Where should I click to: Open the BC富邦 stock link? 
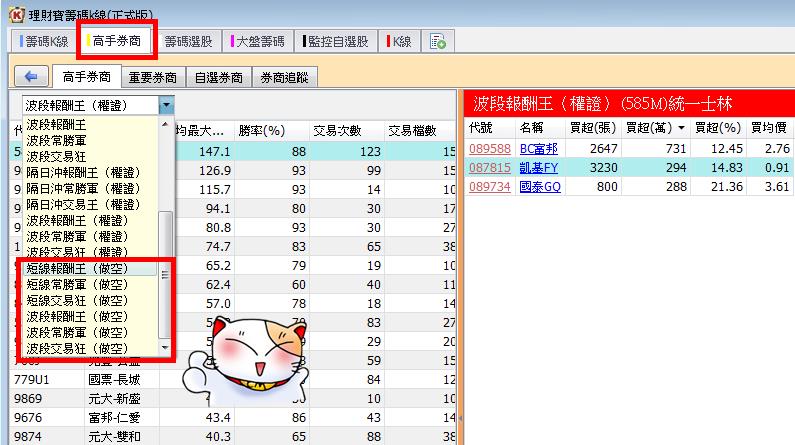pyautogui.click(x=538, y=149)
